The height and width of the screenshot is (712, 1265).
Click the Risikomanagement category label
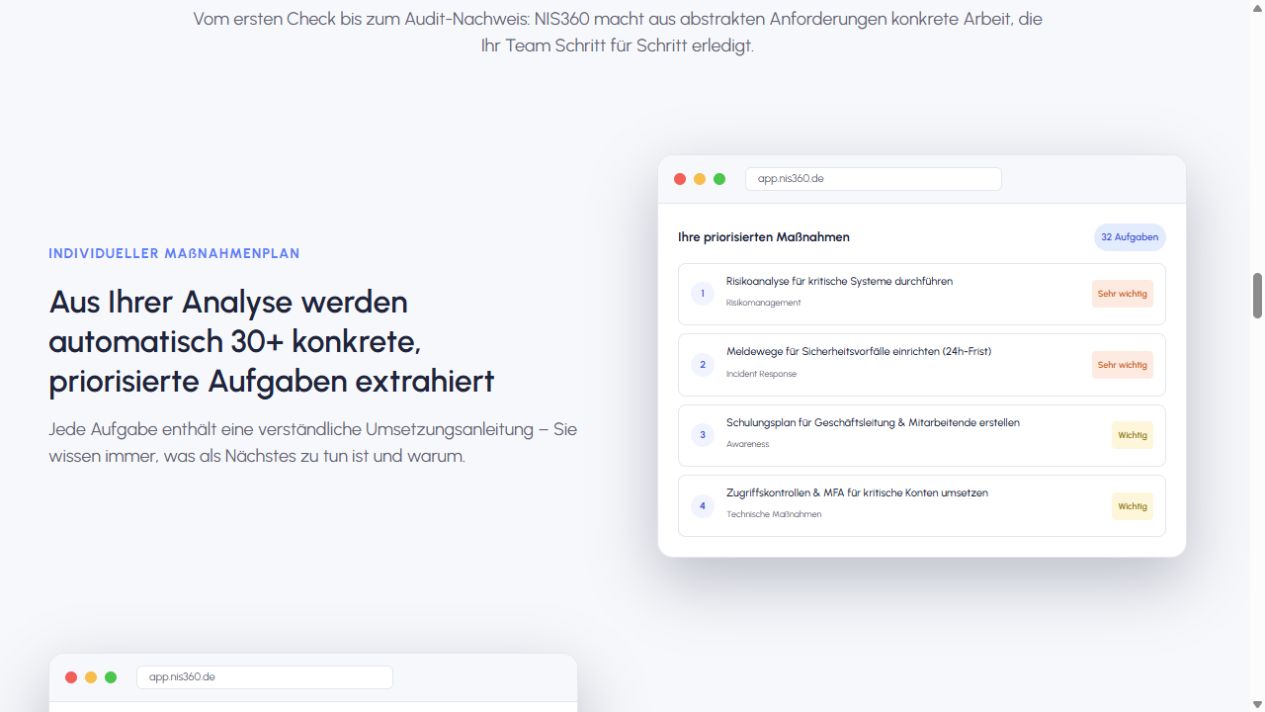pyautogui.click(x=763, y=303)
